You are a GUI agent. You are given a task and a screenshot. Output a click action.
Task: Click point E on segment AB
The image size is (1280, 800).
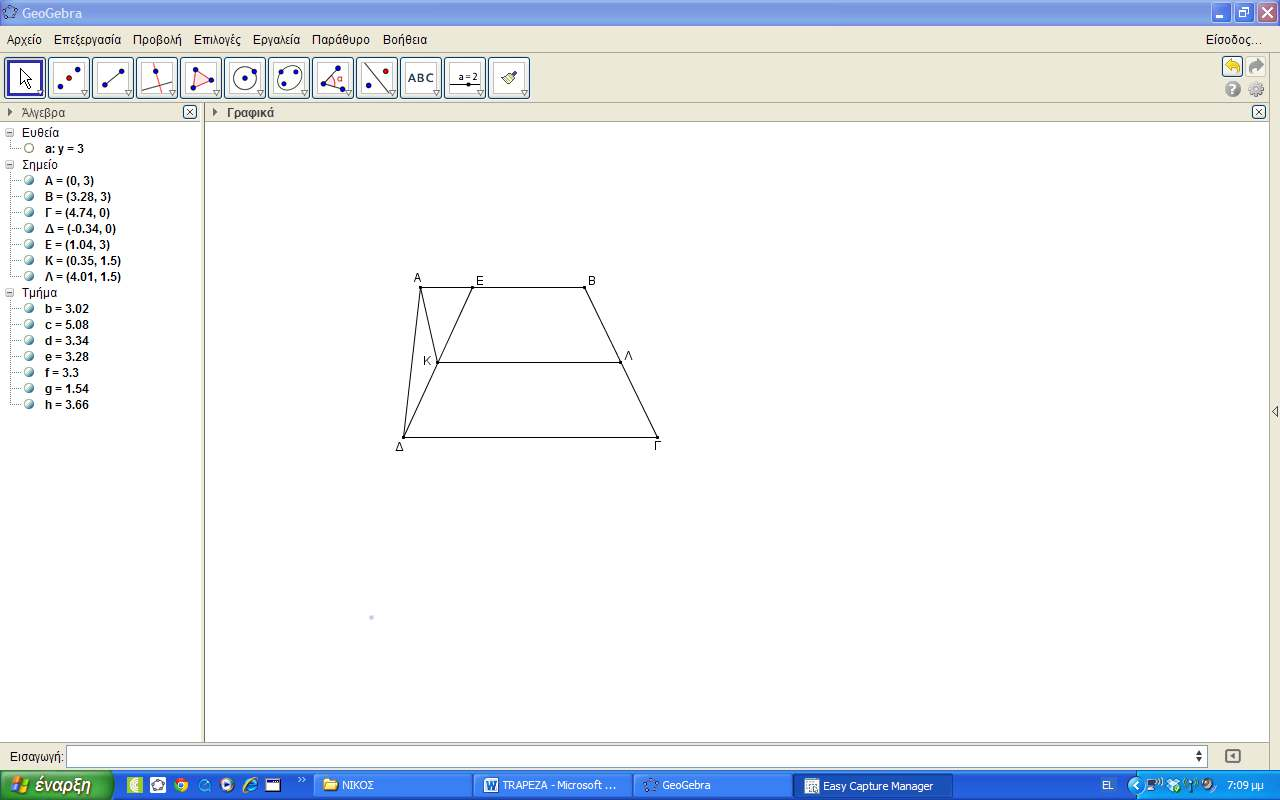click(x=473, y=287)
